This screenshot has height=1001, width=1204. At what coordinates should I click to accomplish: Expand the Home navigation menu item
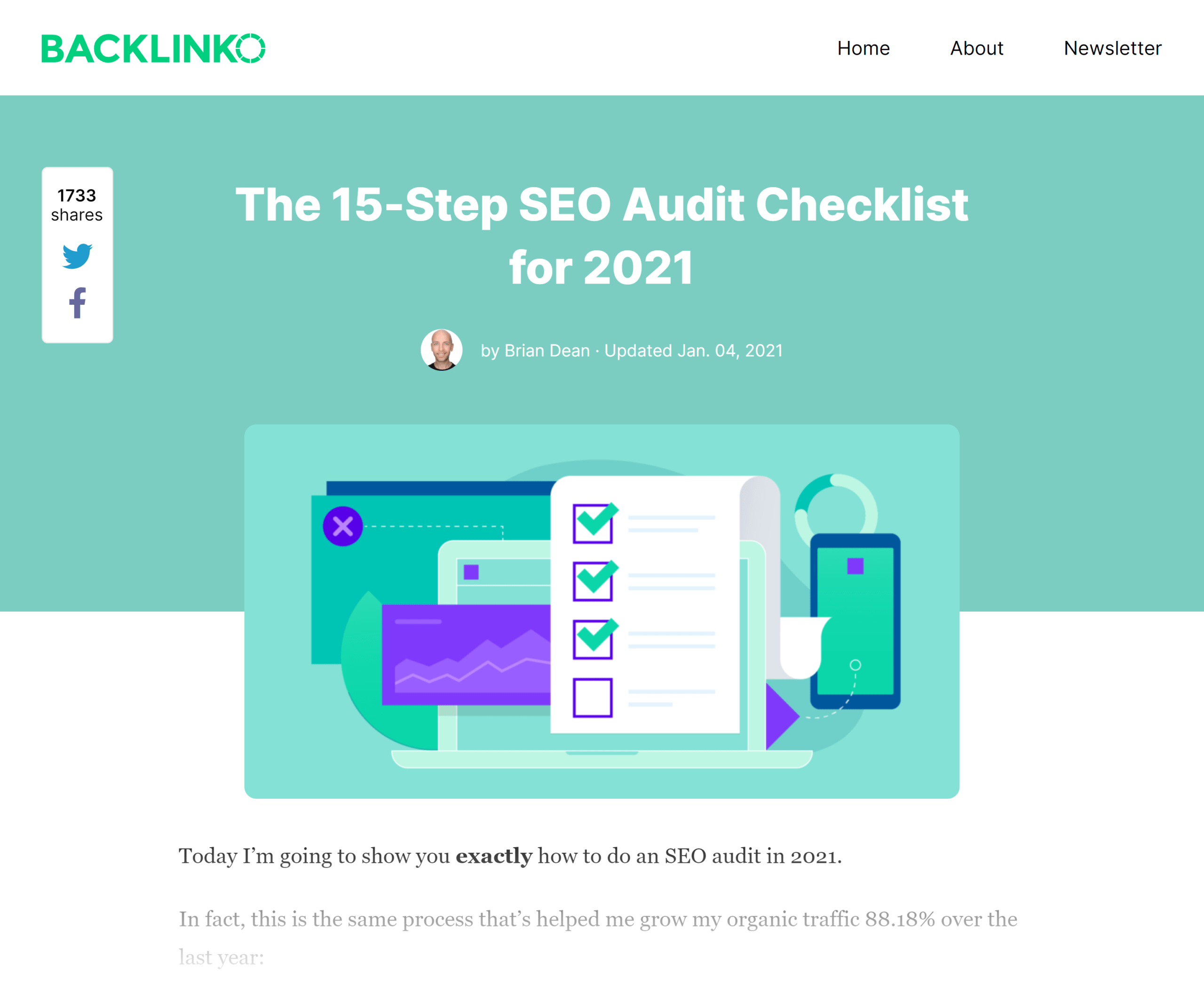coord(863,47)
